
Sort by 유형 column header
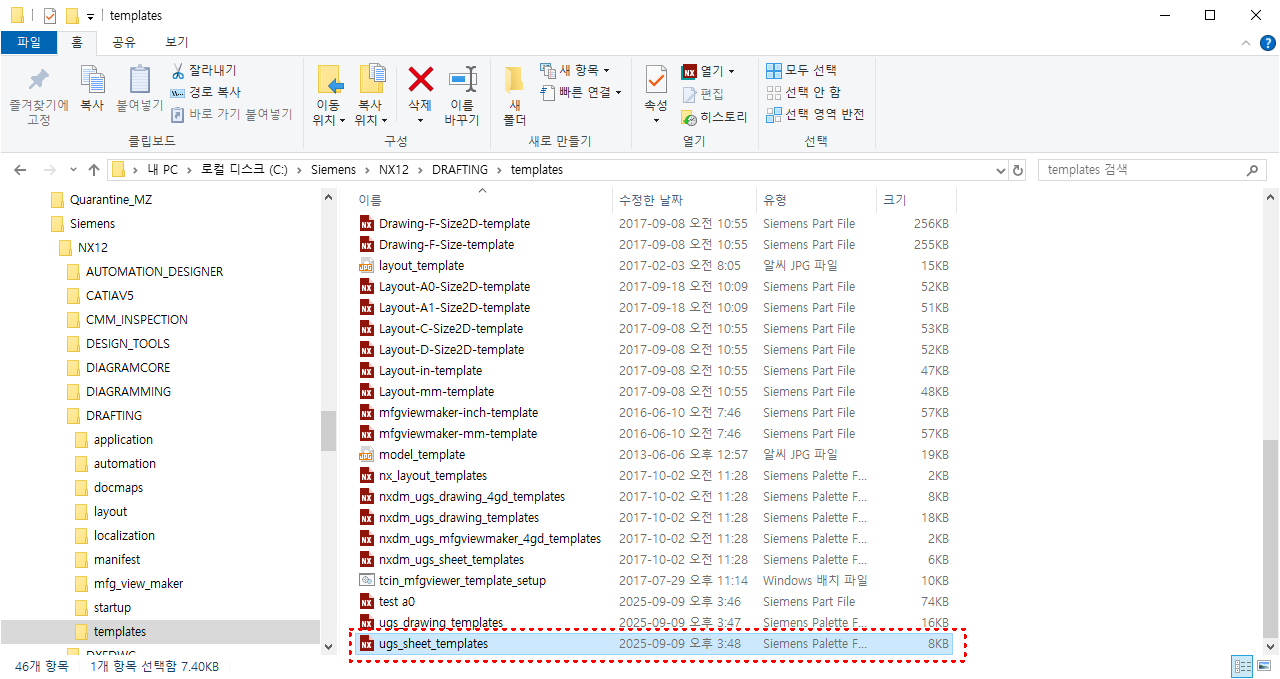(x=816, y=201)
